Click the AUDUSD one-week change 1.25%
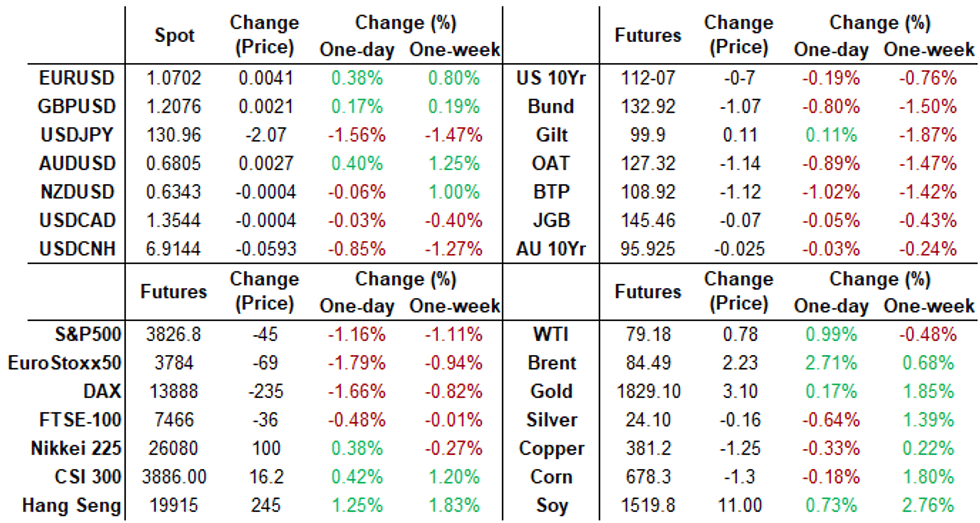Image resolution: width=980 pixels, height=523 pixels. click(455, 163)
